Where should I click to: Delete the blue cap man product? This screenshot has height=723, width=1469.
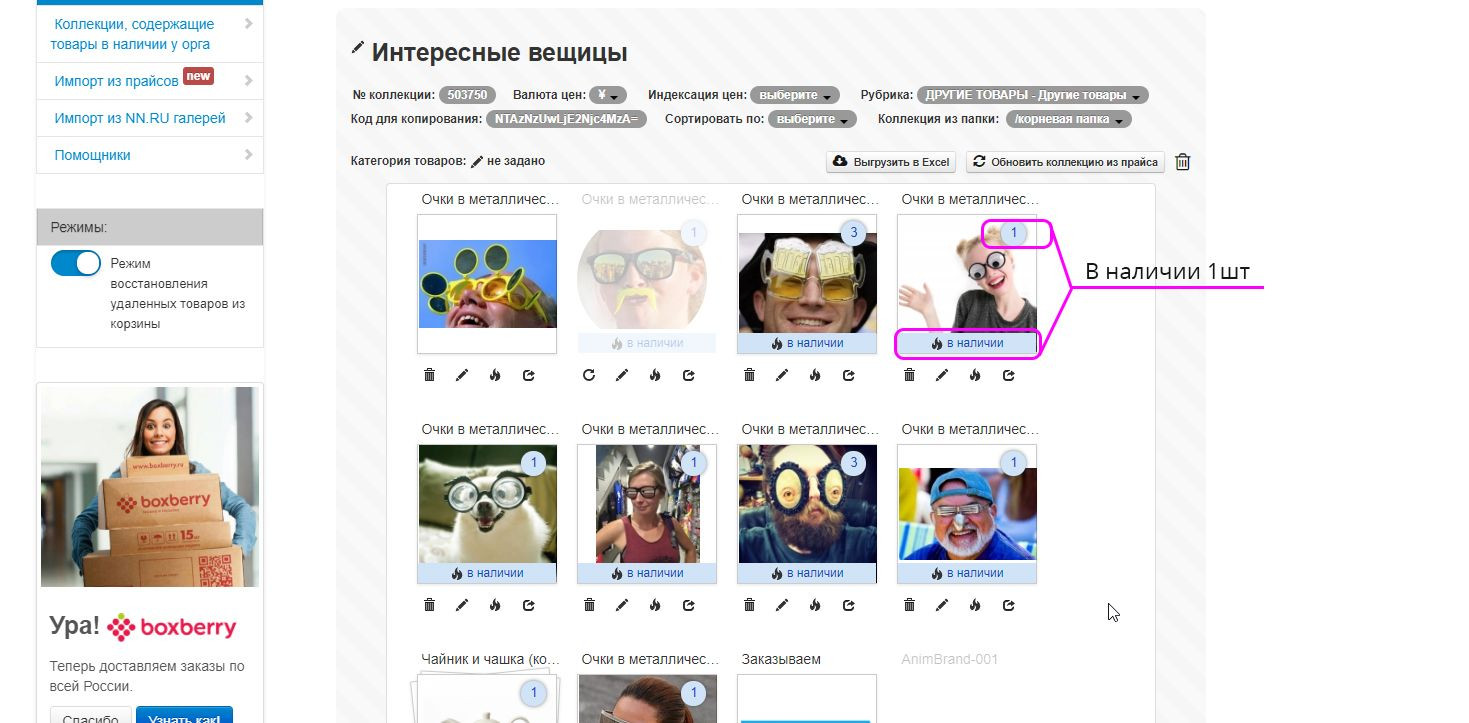[909, 605]
